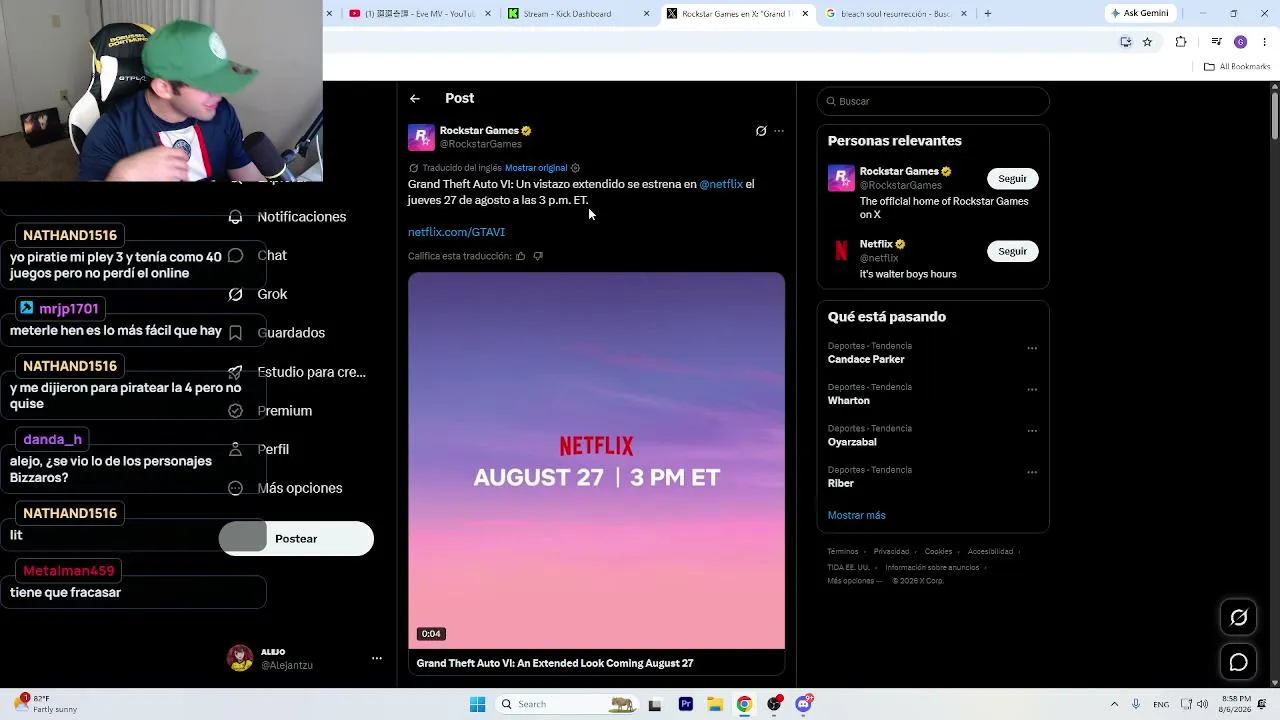Show hidden system tray icons

[x=1114, y=705]
